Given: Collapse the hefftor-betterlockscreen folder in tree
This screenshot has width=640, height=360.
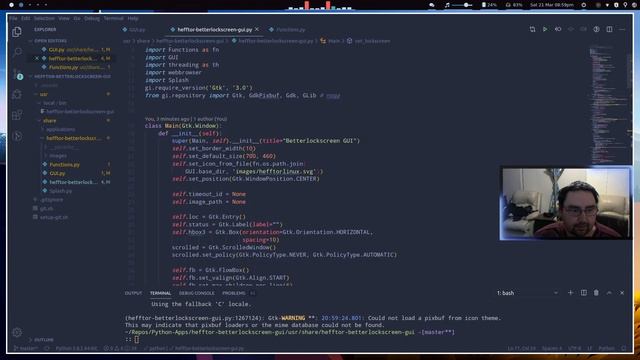Looking at the screenshot, I should (73, 138).
